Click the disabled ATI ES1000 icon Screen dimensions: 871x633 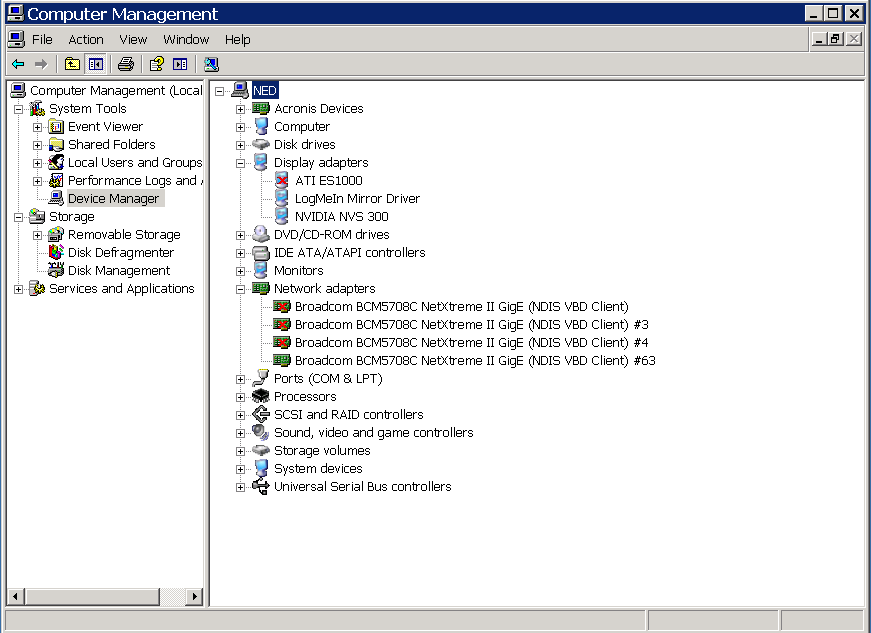click(282, 180)
